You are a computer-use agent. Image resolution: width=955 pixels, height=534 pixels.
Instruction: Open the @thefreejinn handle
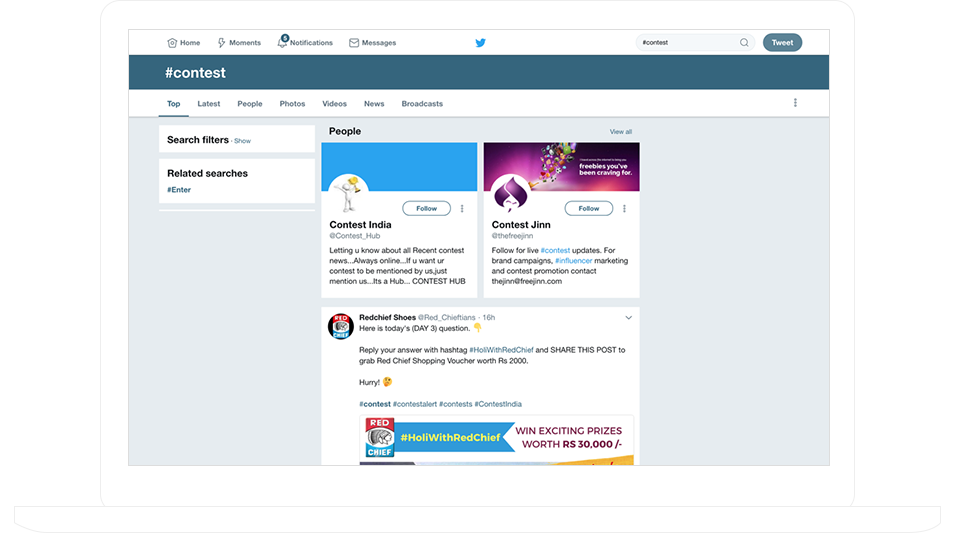coord(512,236)
